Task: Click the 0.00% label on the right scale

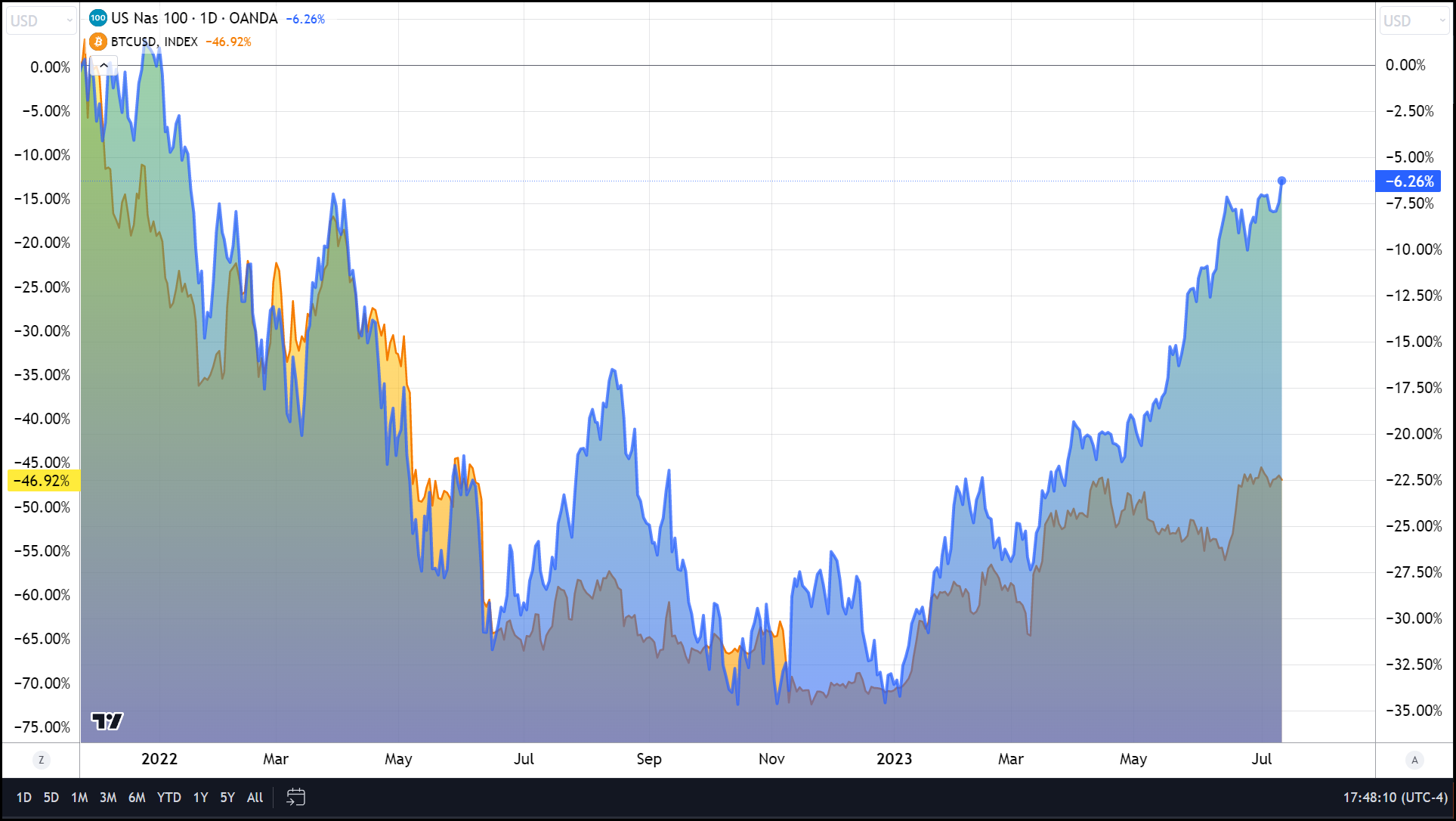Action: click(x=1405, y=65)
